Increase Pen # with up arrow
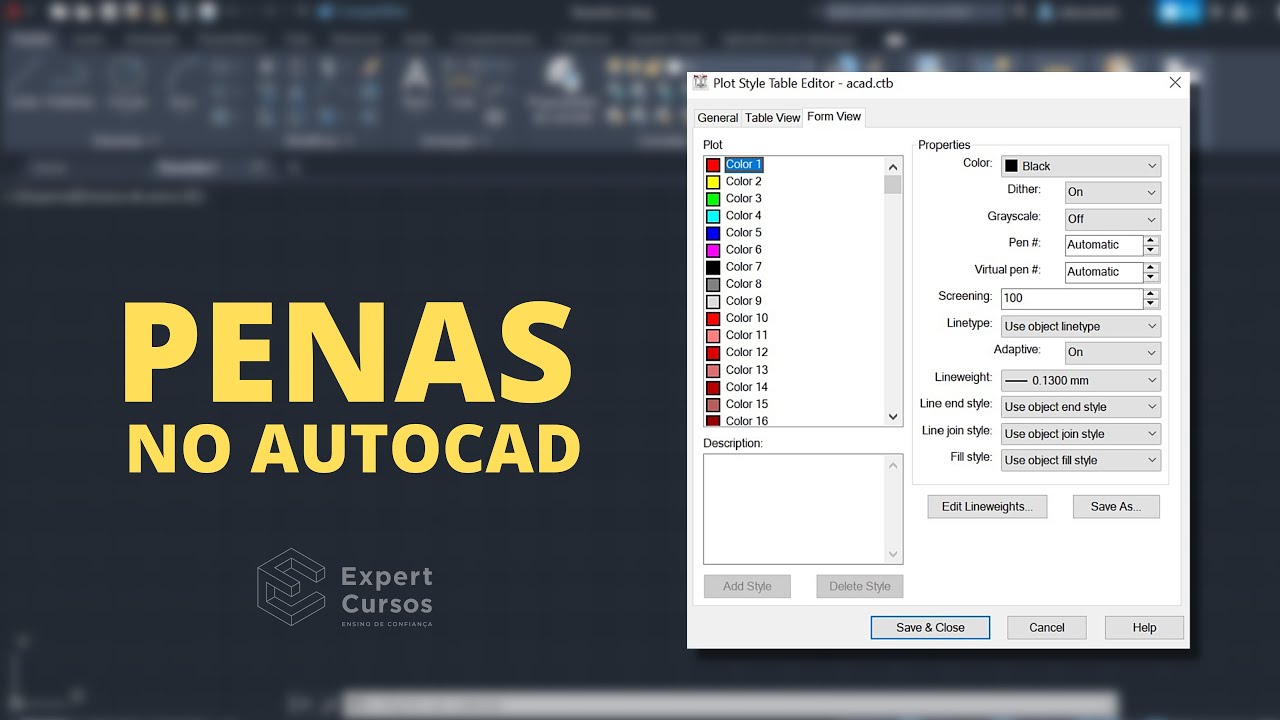 (1152, 240)
